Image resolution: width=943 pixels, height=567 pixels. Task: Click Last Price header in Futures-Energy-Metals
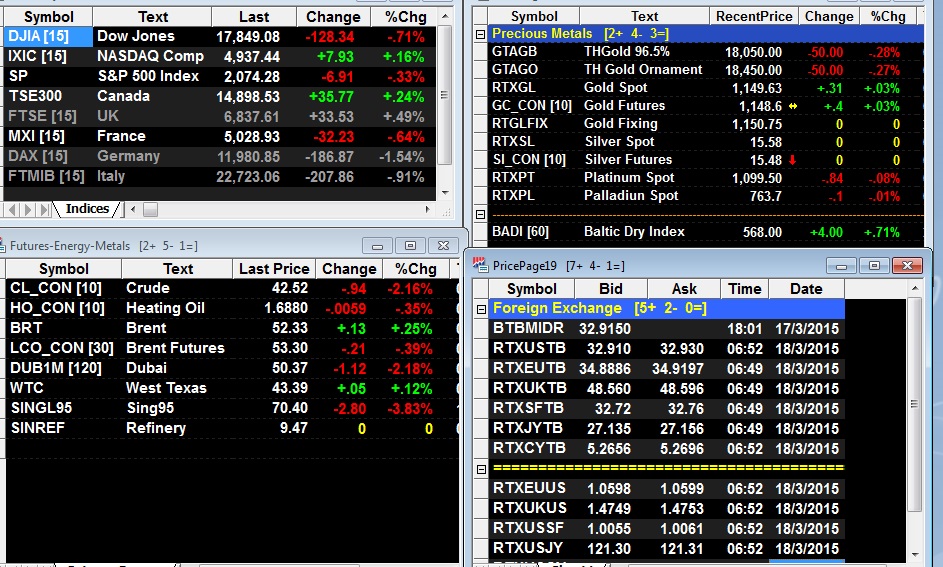click(x=274, y=268)
